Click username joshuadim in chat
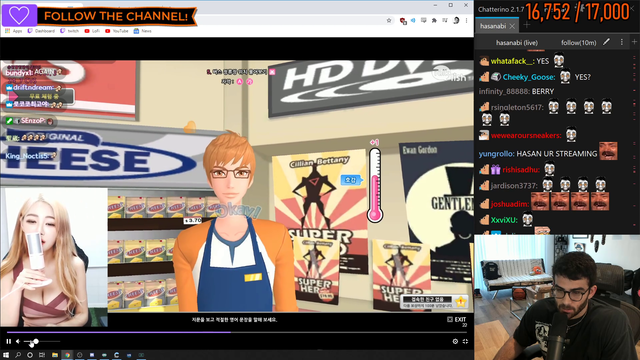This screenshot has width=640, height=360. click(x=510, y=204)
